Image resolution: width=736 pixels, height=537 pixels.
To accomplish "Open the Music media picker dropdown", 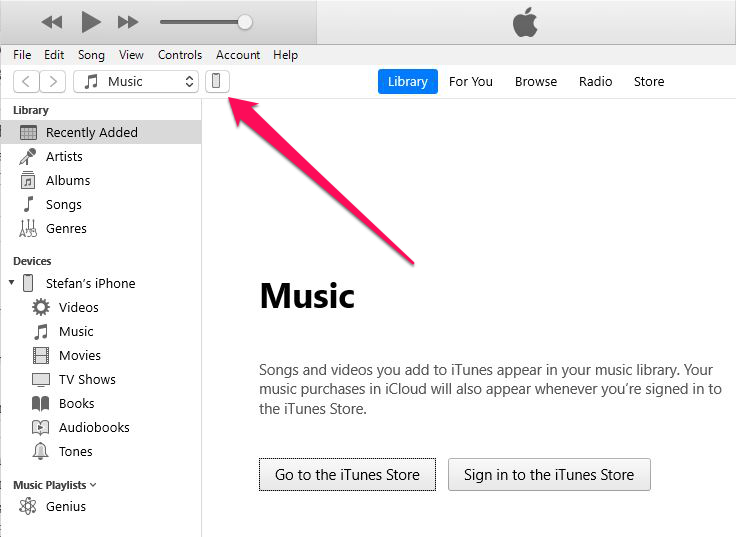I will (136, 81).
